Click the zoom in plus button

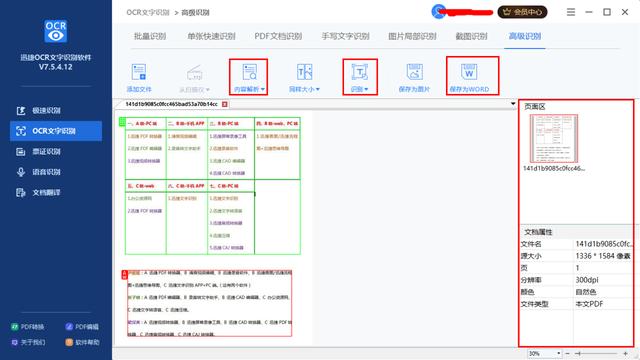[x=626, y=353]
